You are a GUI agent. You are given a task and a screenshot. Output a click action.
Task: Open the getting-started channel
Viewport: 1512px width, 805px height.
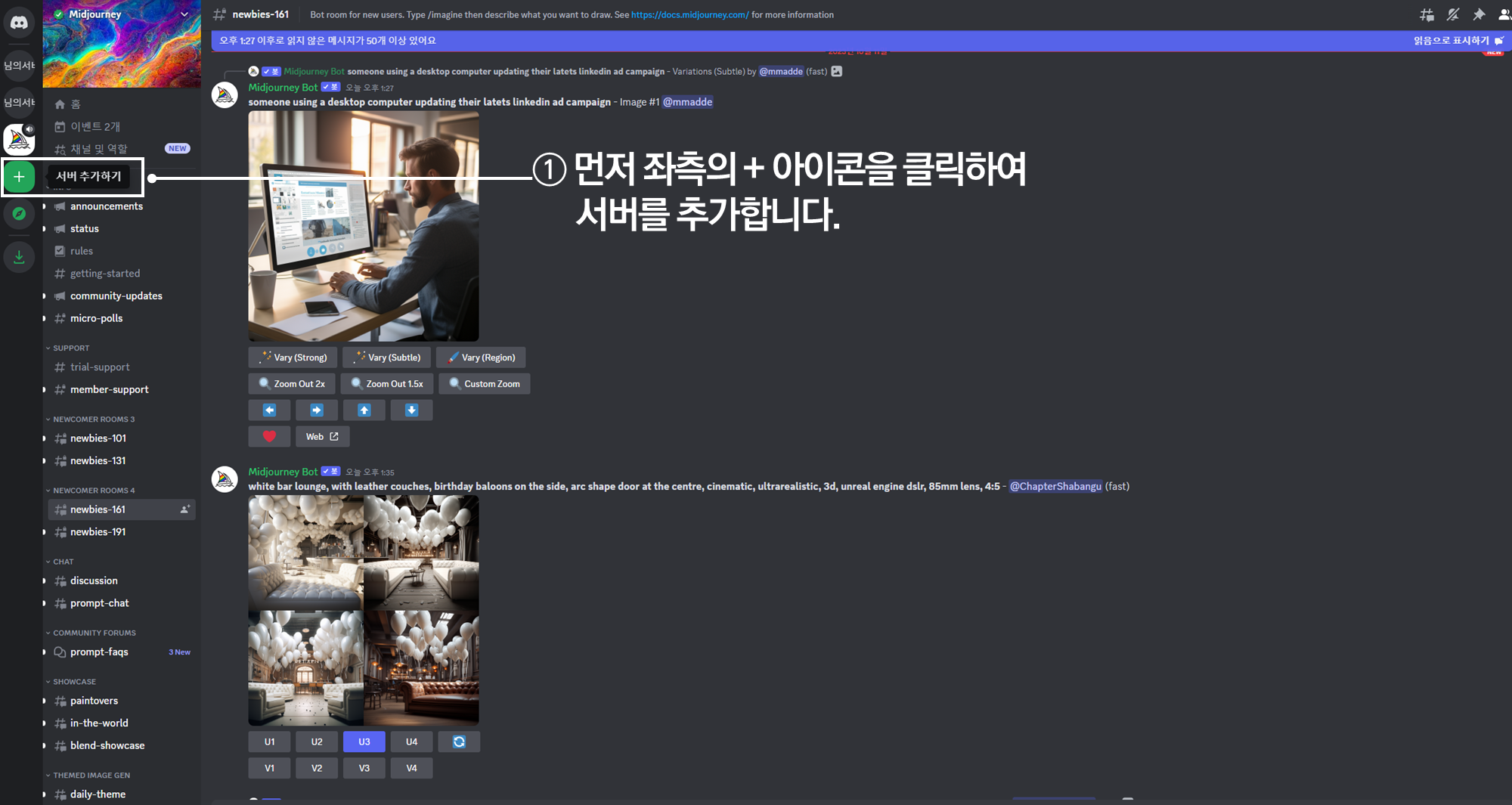(x=121, y=274)
